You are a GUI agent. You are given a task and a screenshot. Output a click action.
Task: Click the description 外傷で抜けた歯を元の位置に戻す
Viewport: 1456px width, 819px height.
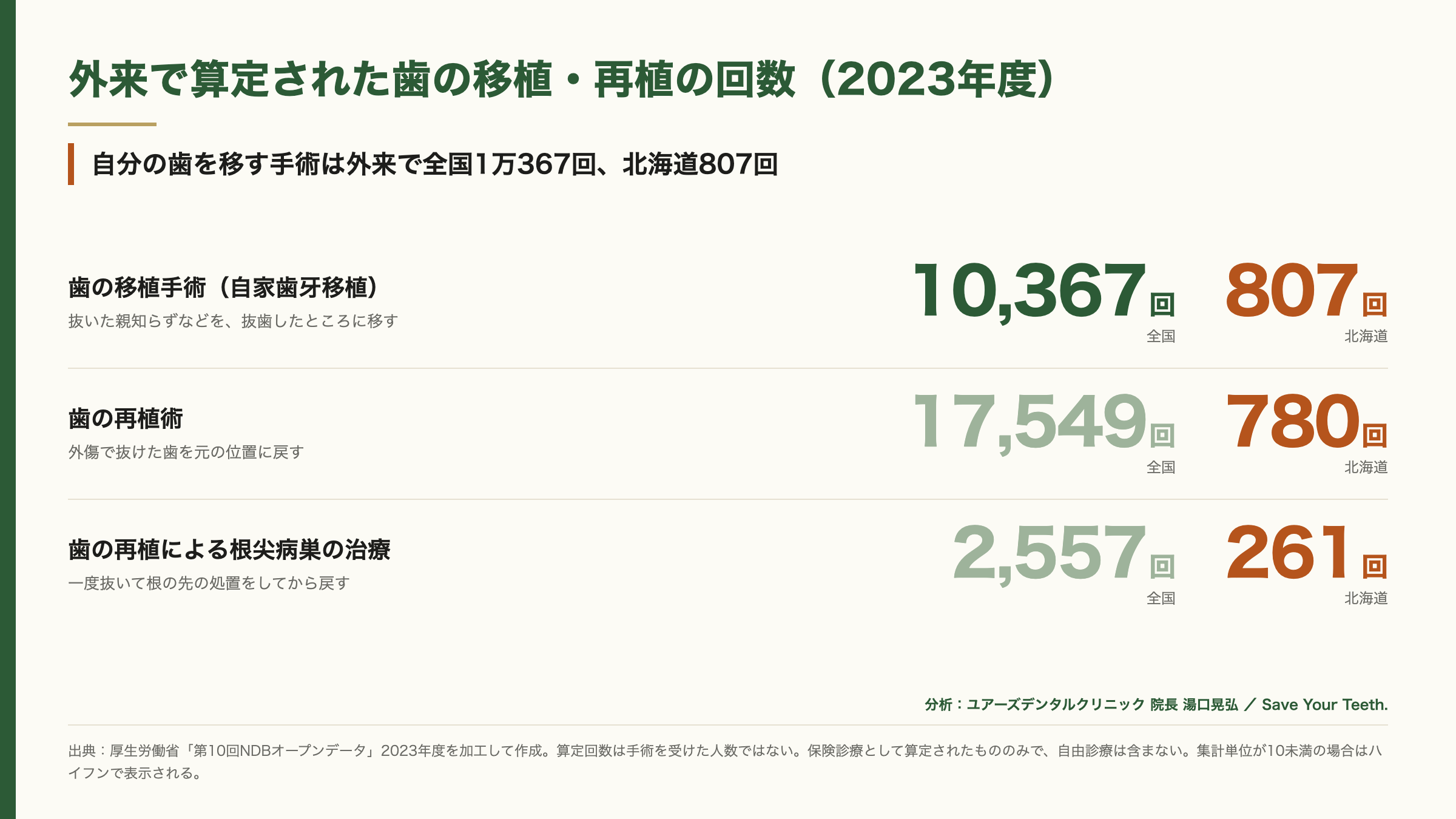pos(186,452)
